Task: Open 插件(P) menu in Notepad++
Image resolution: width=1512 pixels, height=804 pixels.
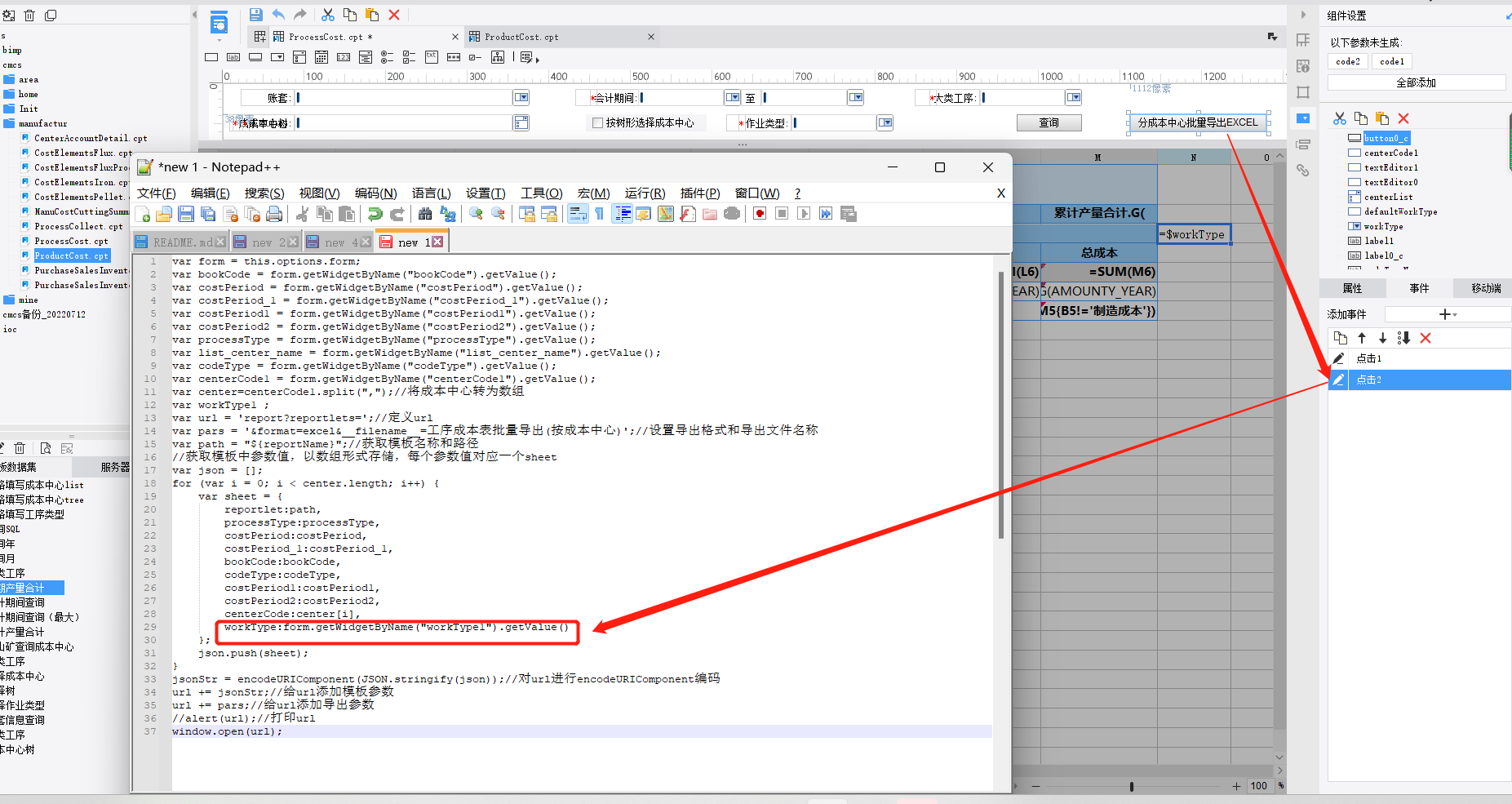Action: (700, 193)
